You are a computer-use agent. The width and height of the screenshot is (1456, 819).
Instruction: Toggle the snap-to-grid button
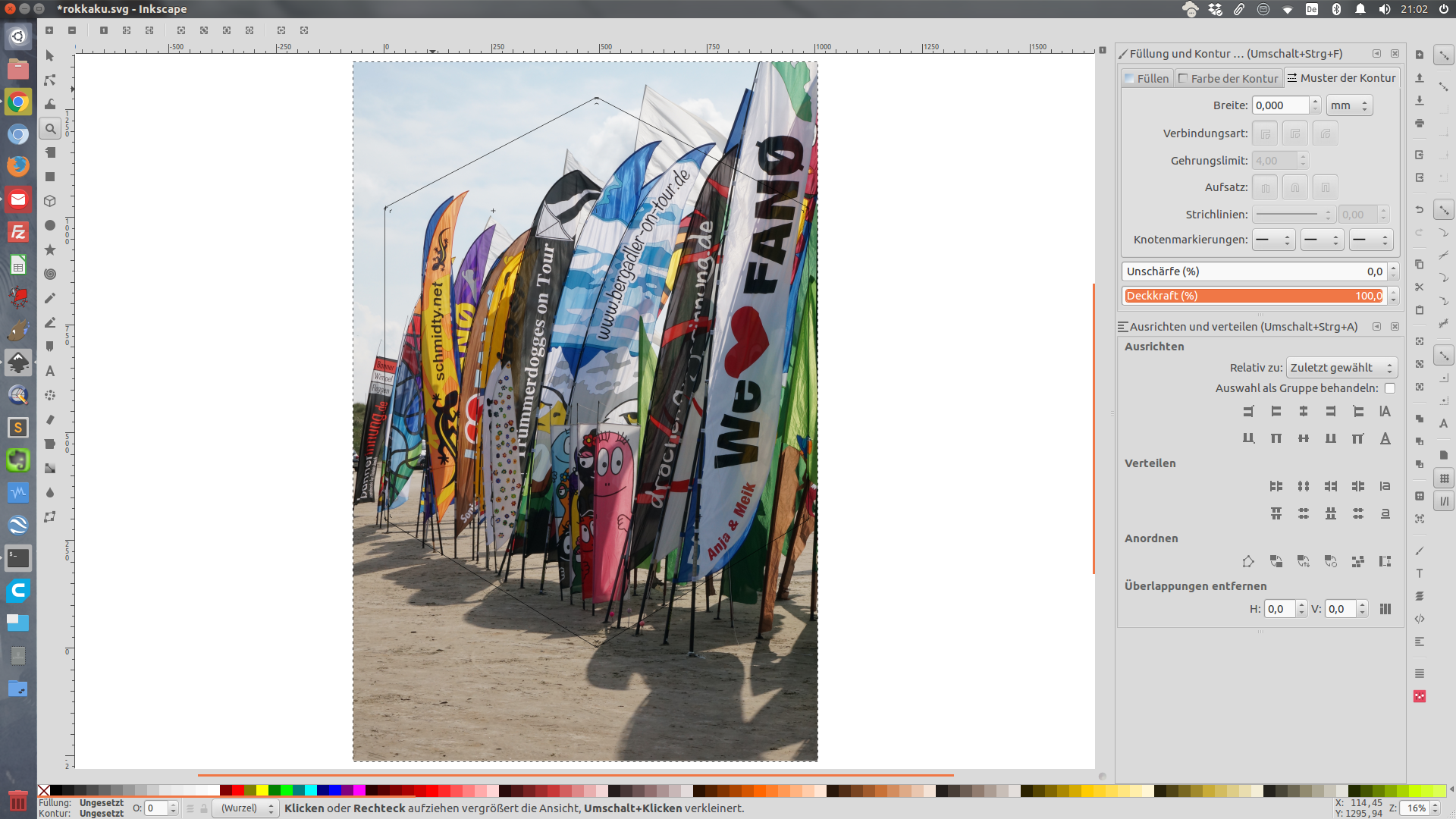pos(1444,479)
